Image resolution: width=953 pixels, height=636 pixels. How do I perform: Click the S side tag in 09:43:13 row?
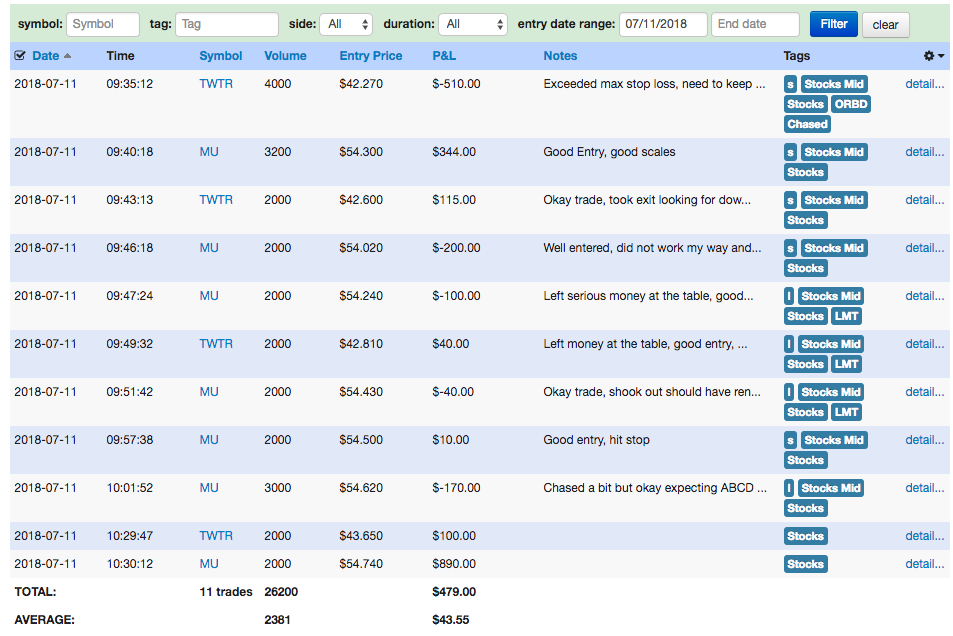(x=790, y=201)
